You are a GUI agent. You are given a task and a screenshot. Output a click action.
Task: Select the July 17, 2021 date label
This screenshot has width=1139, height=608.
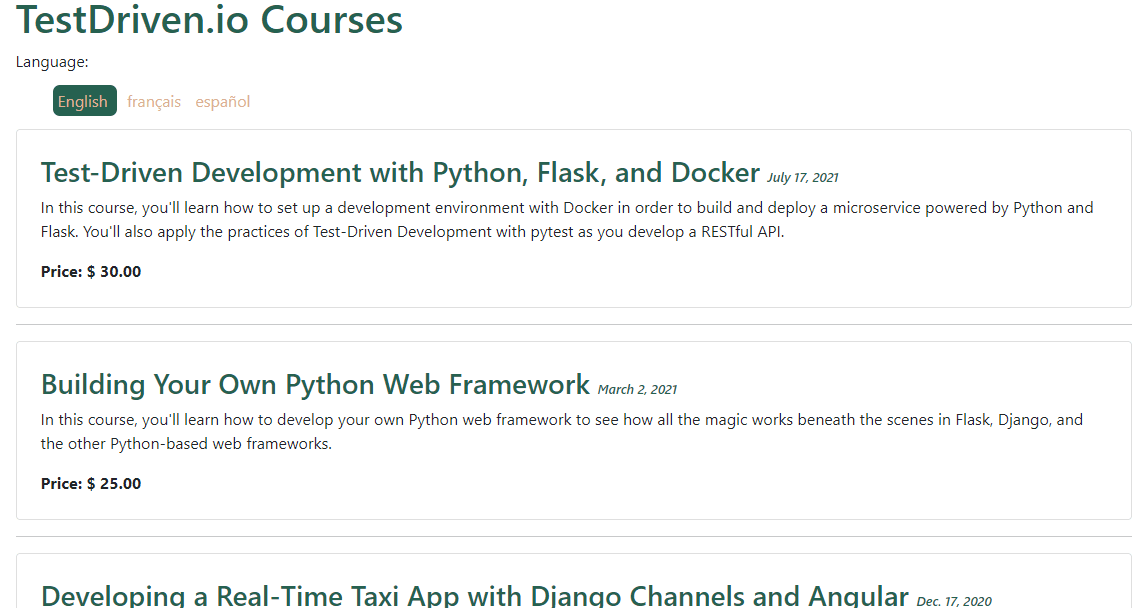pos(802,177)
